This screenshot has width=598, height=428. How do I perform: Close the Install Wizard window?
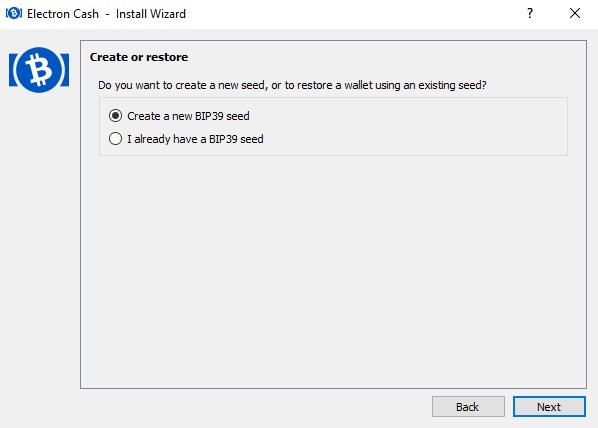point(575,14)
